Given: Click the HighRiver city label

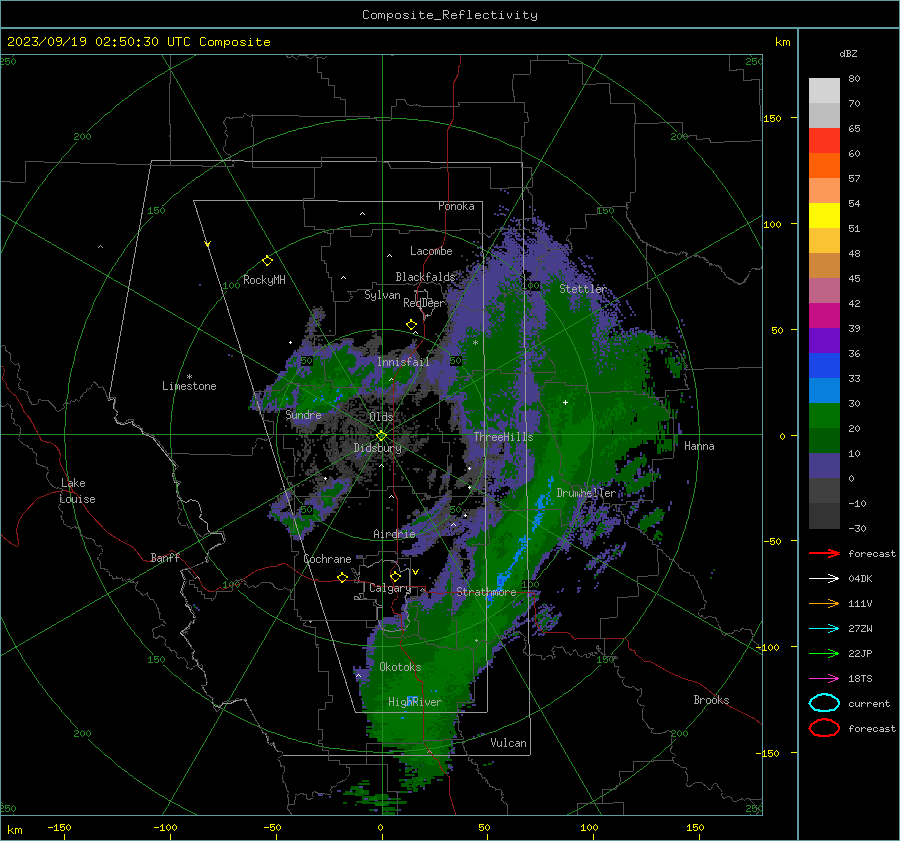Looking at the screenshot, I should click(x=415, y=703).
